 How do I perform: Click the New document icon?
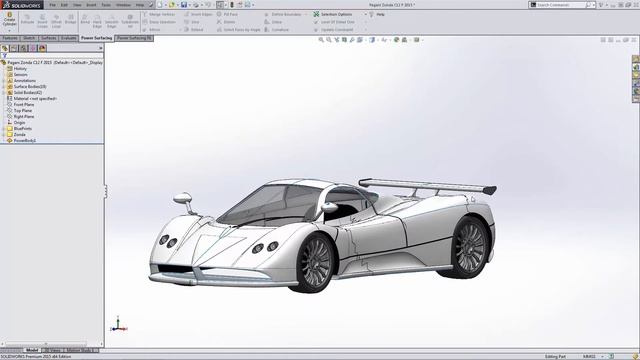click(x=160, y=5)
